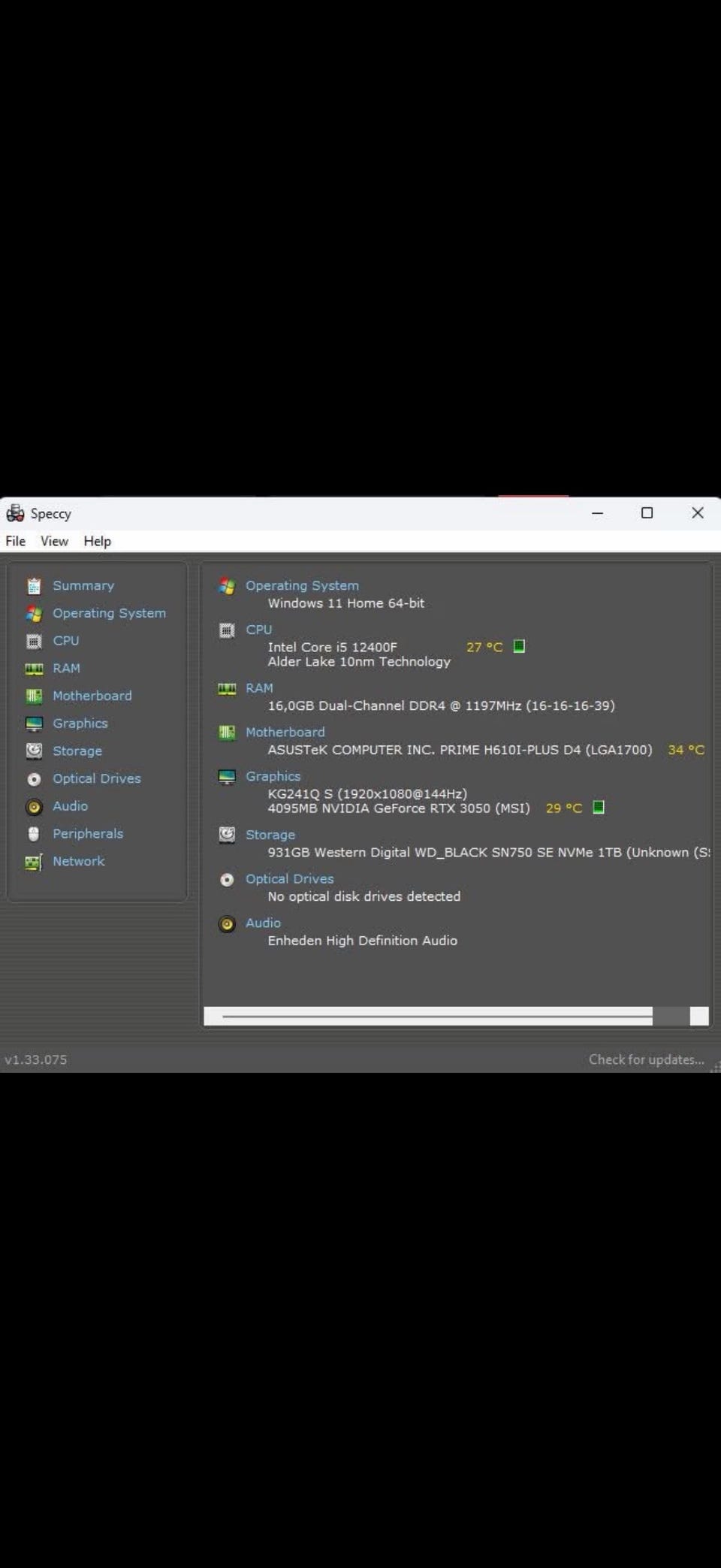Click the Peripherals mouse icon in sidebar
The image size is (721, 1568).
34,834
